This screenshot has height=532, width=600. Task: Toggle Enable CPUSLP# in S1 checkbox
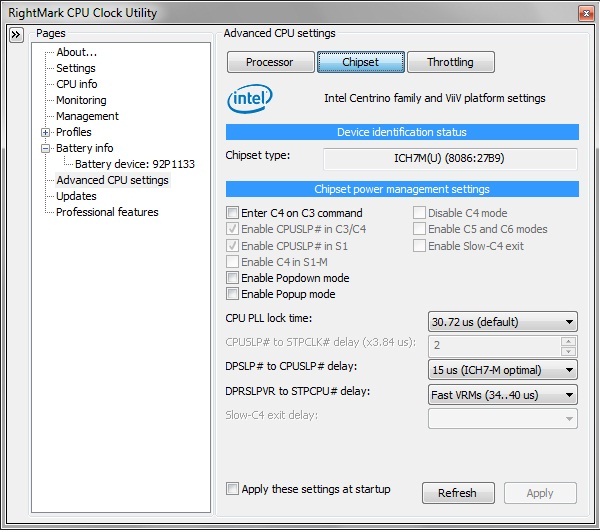[x=232, y=246]
